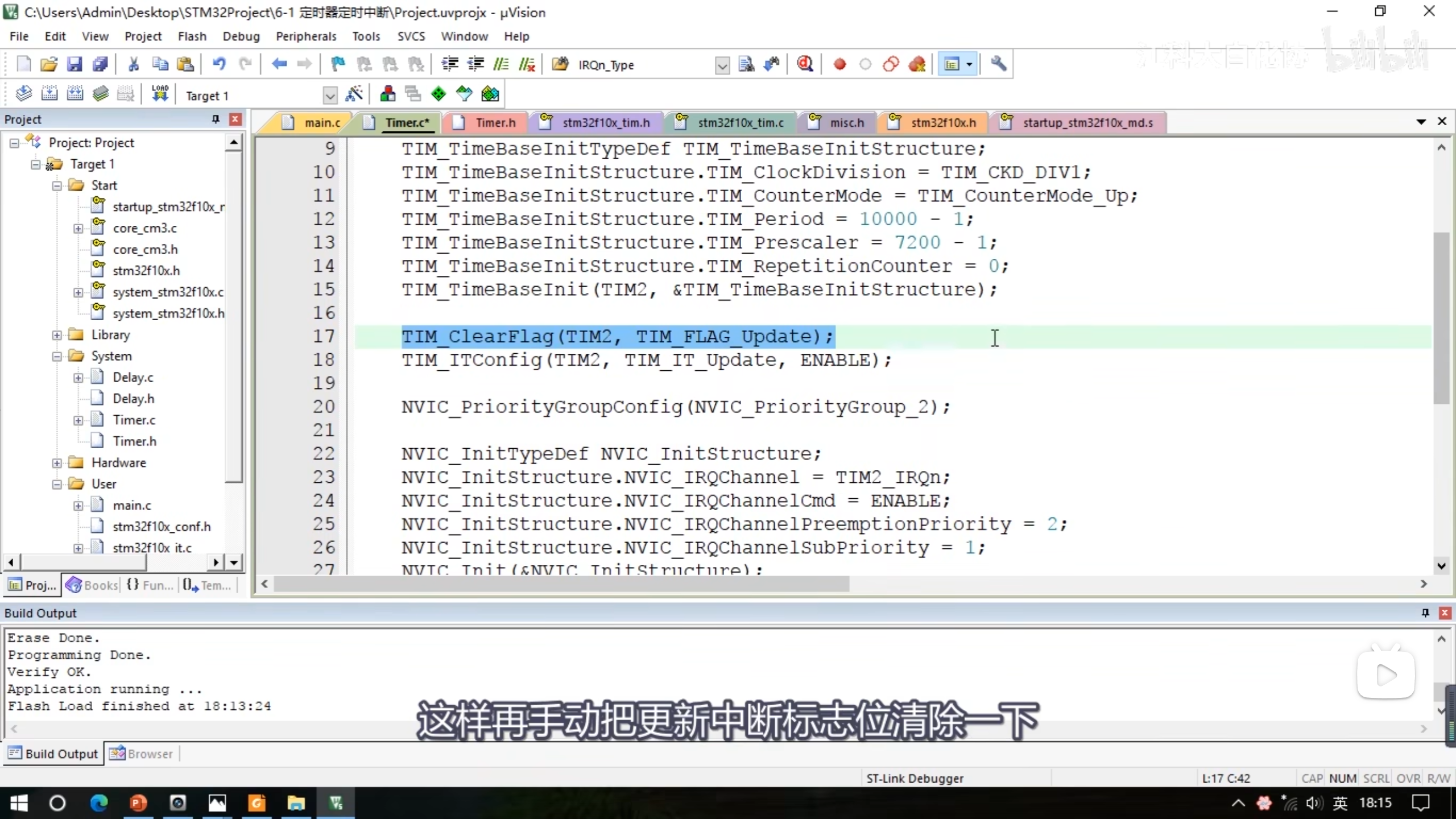The width and height of the screenshot is (1456, 819).
Task: Open the Target 1 dropdown
Action: click(330, 96)
